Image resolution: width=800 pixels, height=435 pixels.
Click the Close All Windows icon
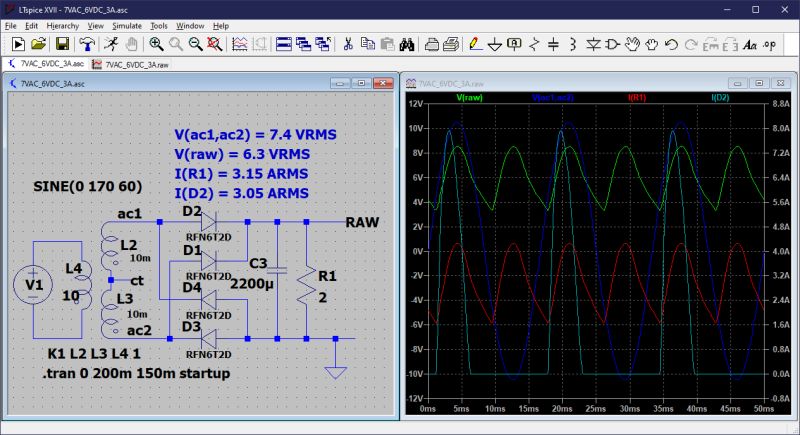[x=323, y=45]
